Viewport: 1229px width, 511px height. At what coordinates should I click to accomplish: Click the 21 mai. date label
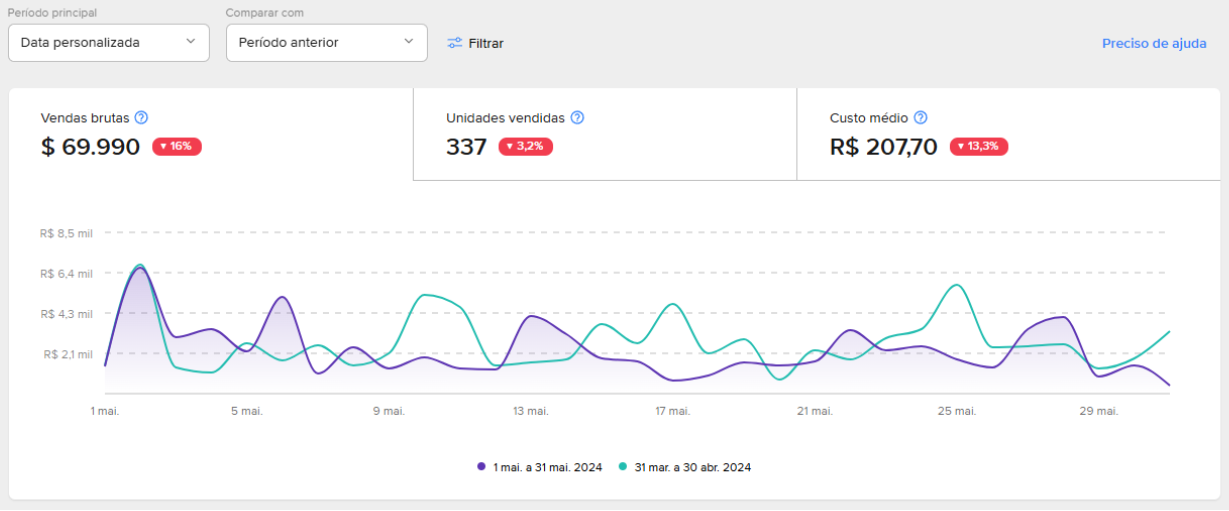point(814,411)
